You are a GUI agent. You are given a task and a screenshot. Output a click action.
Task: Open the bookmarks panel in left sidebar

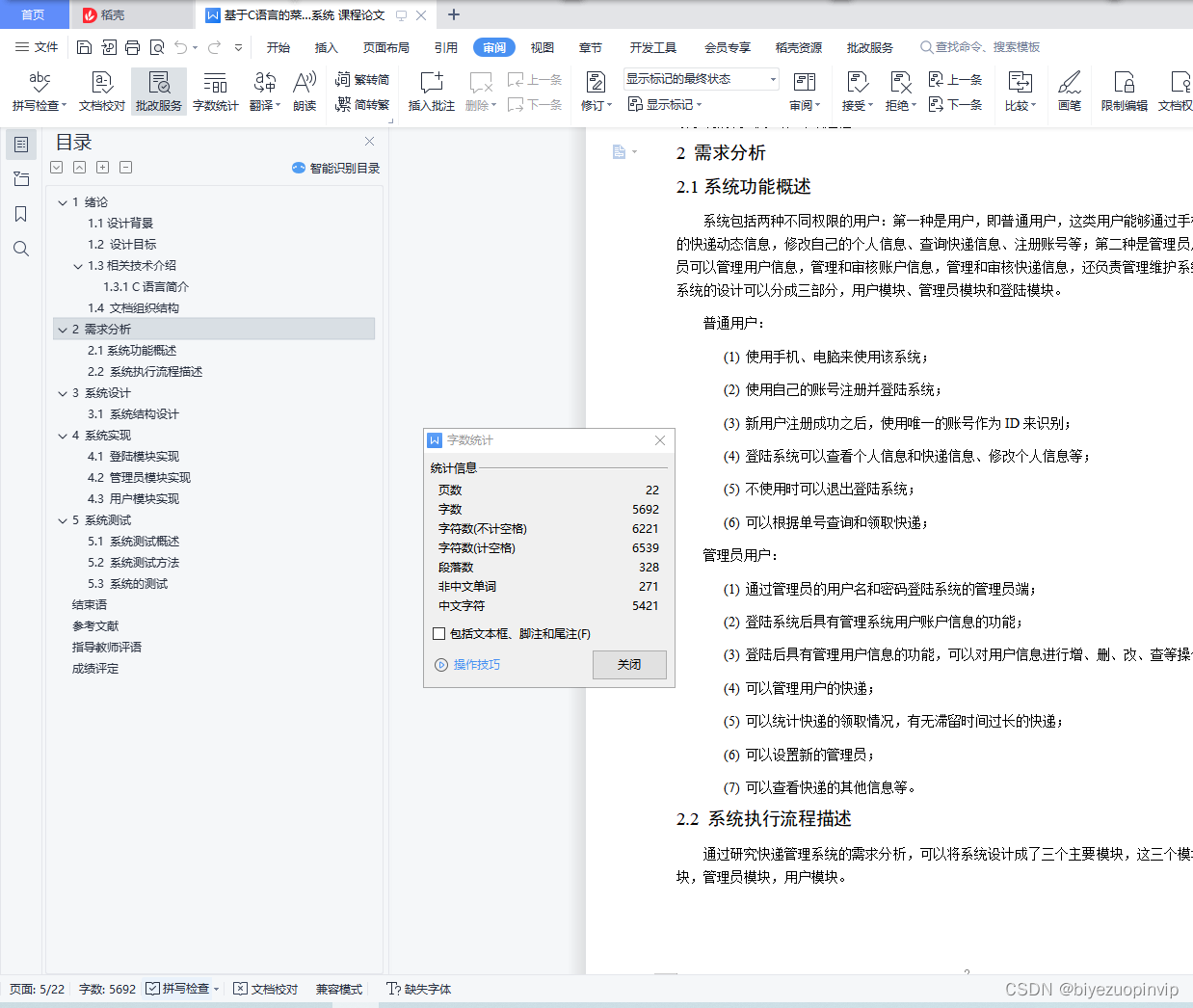[20, 214]
